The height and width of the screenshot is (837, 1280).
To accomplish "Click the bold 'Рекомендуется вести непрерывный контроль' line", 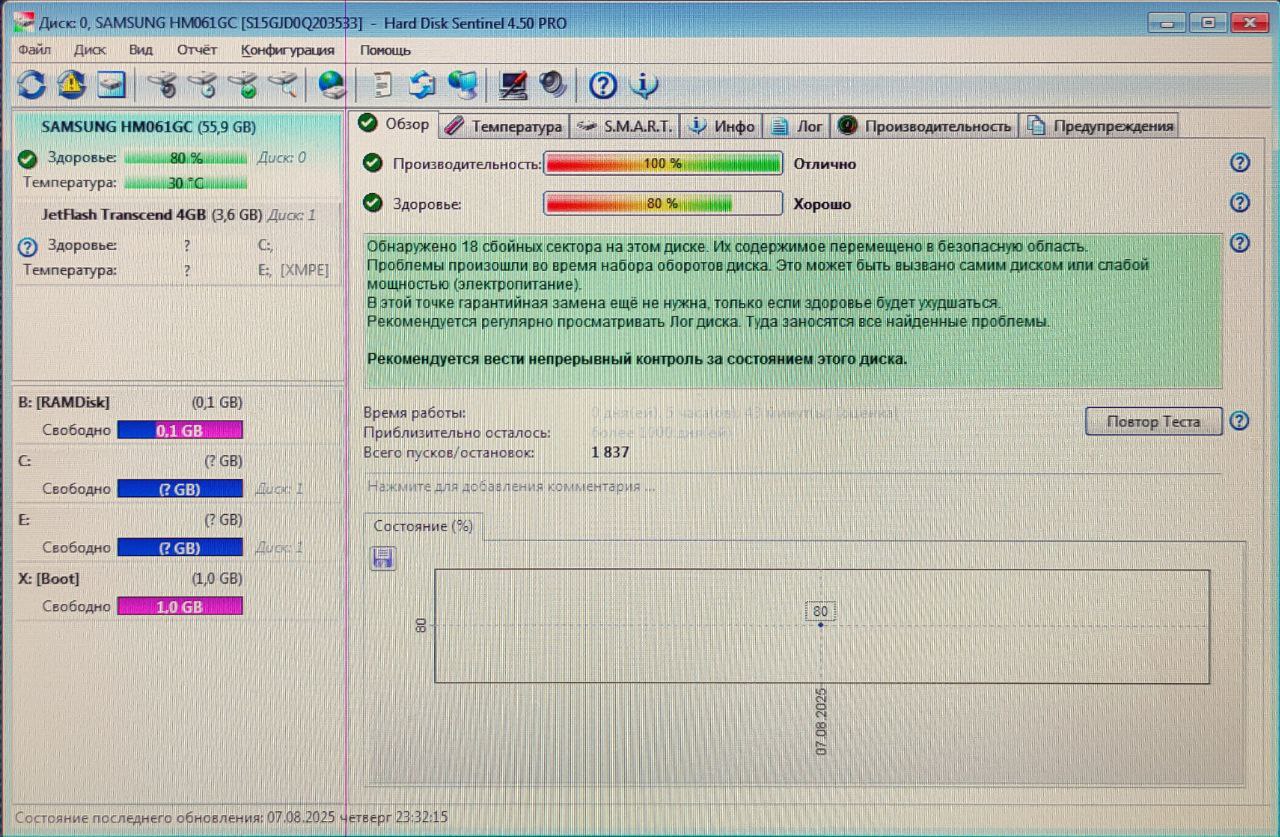I will [637, 359].
